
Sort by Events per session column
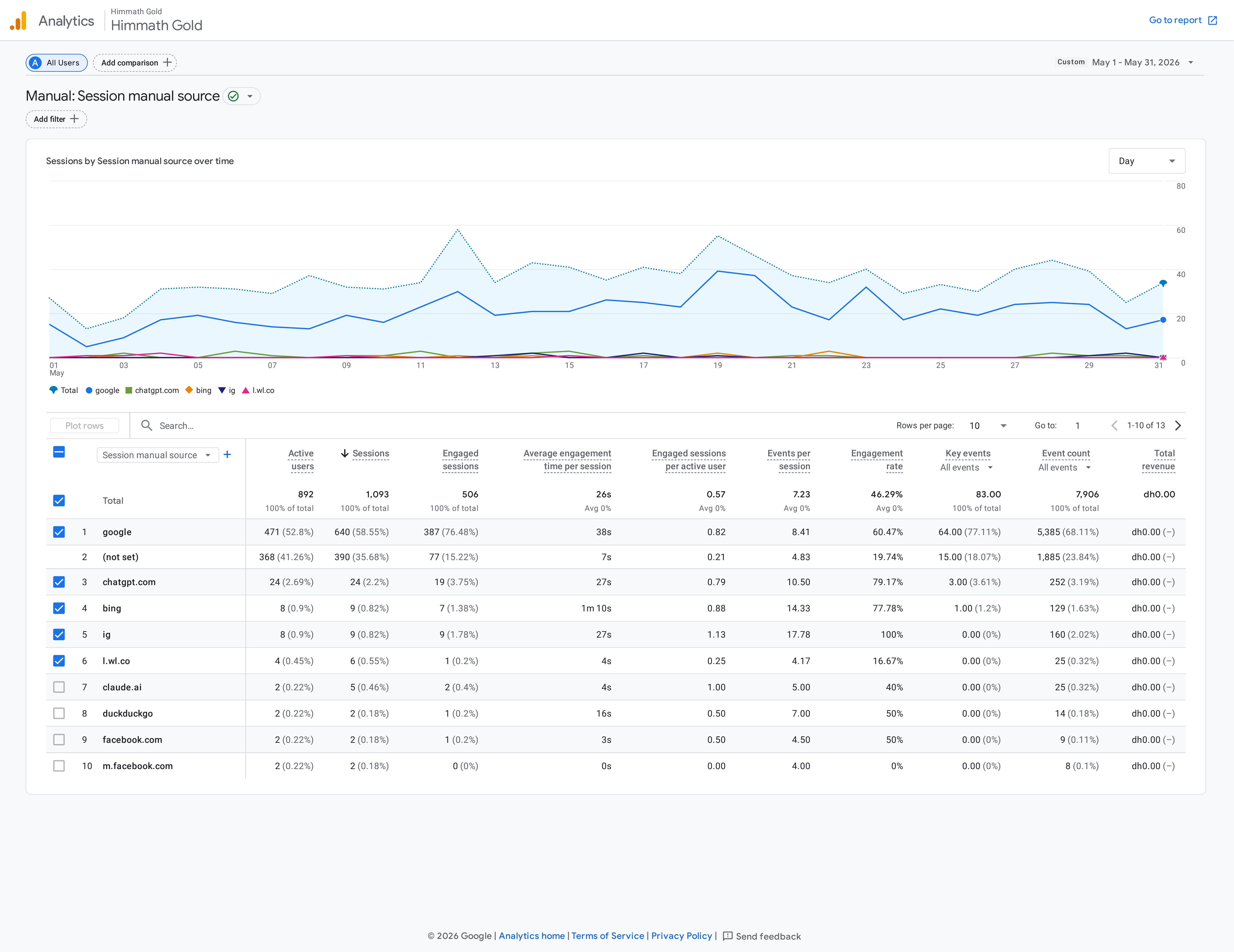click(789, 460)
